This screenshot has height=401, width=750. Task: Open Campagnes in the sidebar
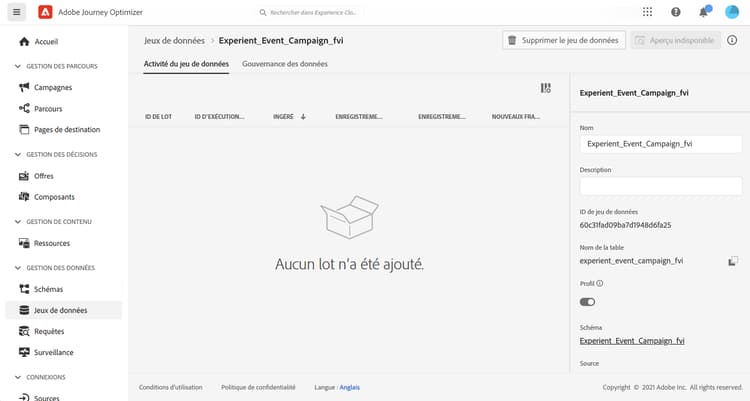[53, 88]
